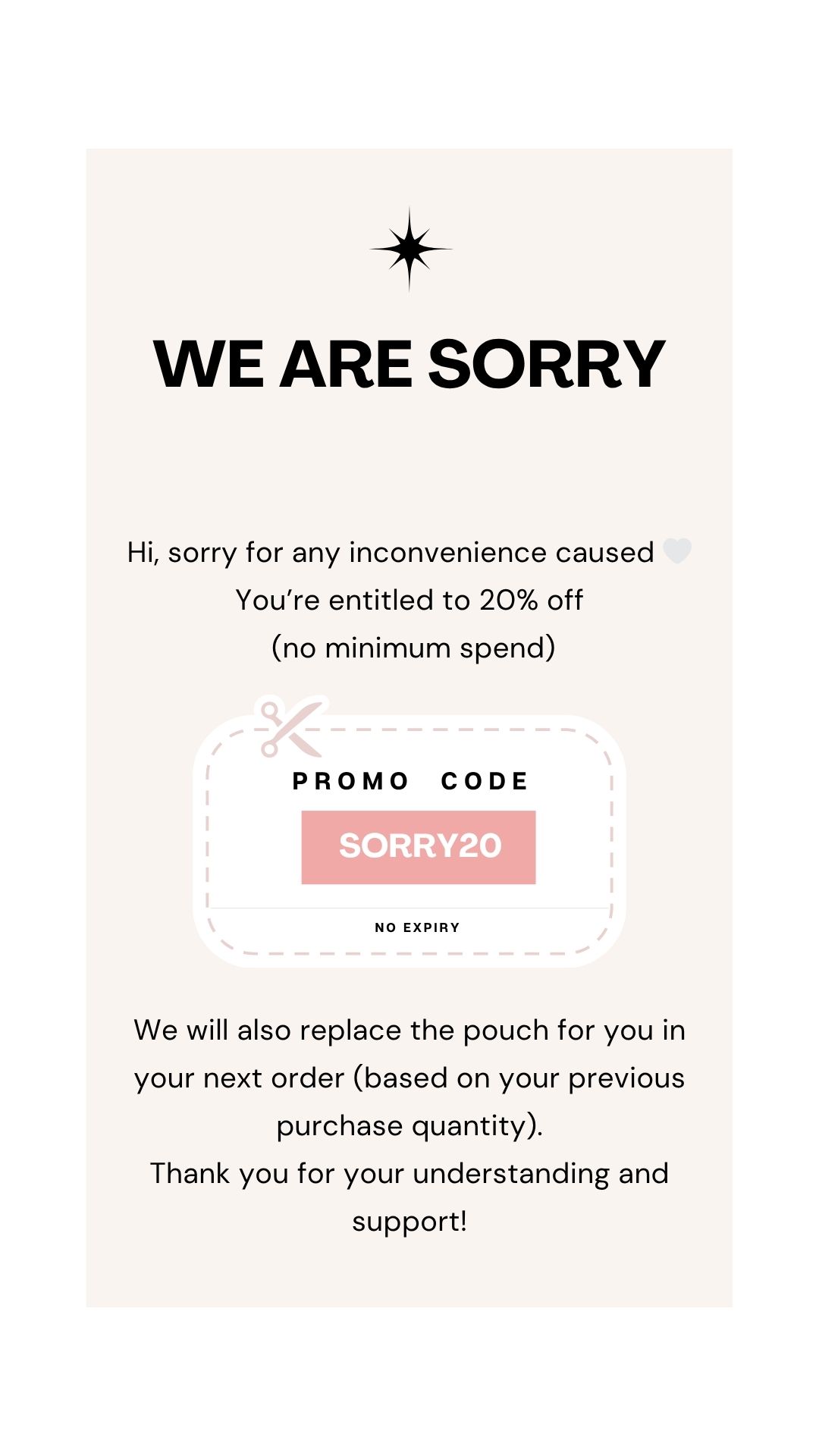Select the pink SORRY20 promo code box
The height and width of the screenshot is (1456, 819).
point(419,846)
